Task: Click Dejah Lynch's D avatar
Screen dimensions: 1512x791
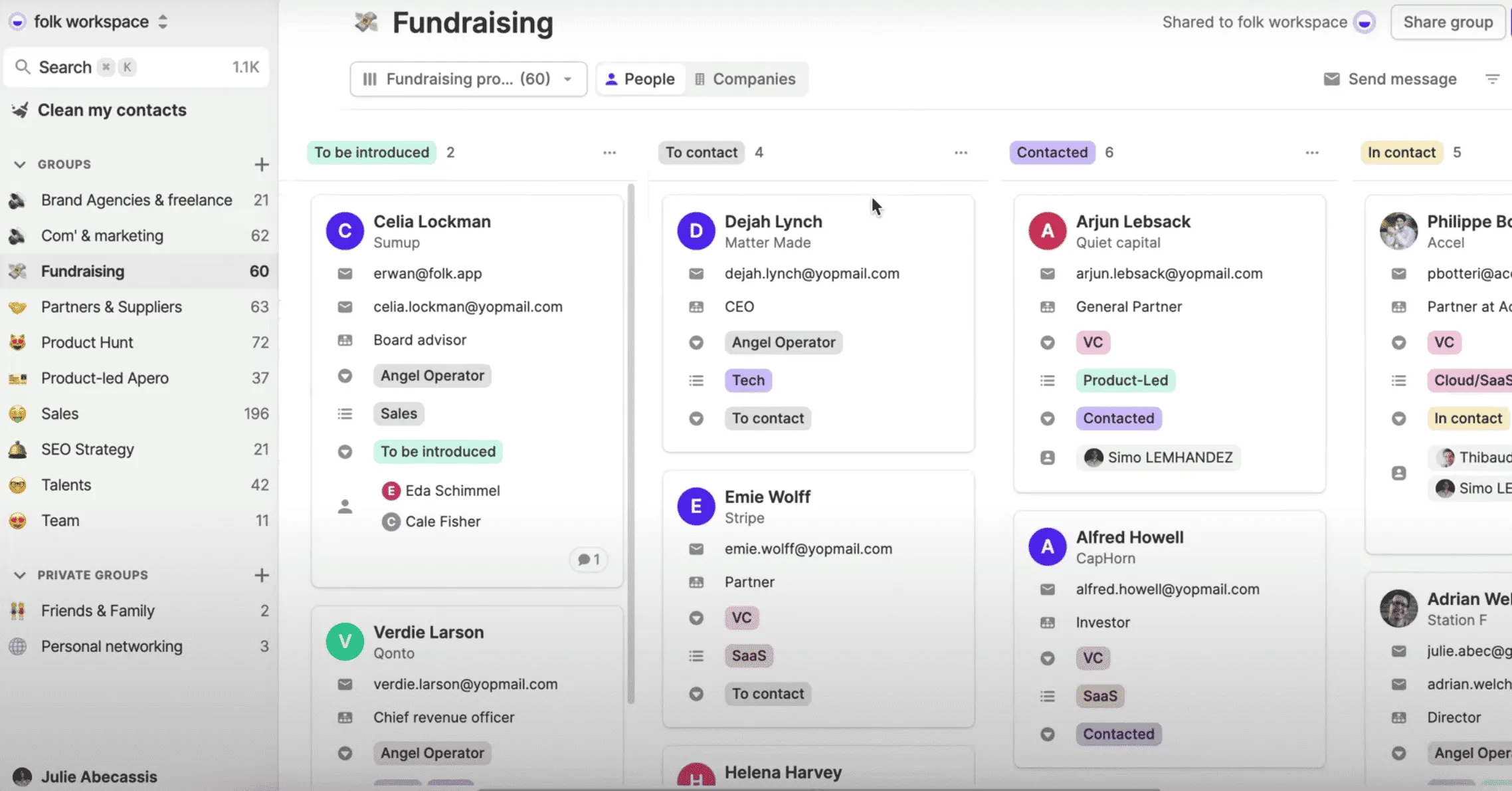Action: point(696,231)
